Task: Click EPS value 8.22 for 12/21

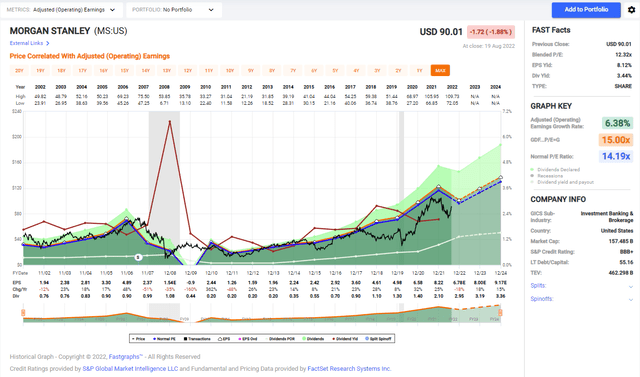Action: tap(438, 282)
